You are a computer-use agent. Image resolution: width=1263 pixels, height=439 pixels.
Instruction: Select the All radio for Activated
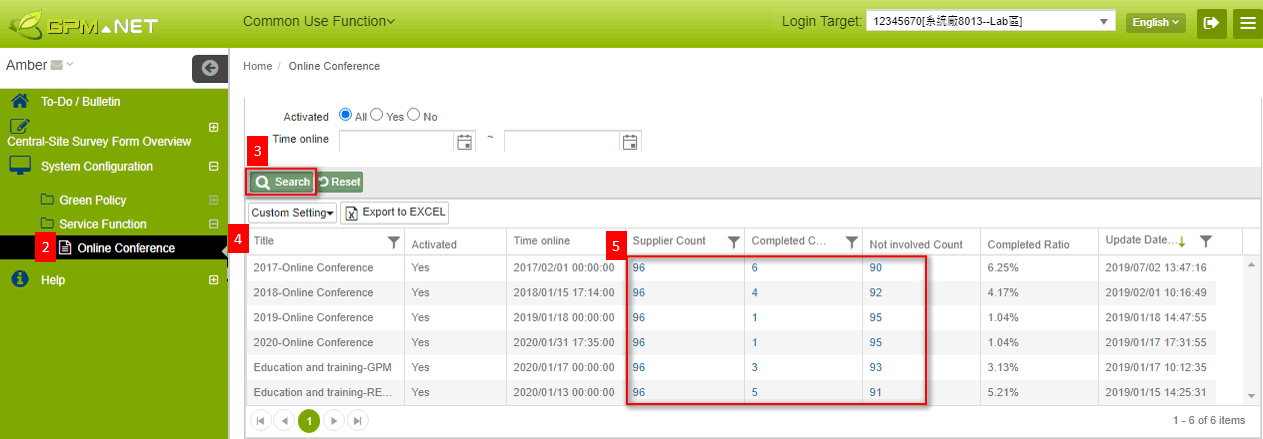[x=346, y=116]
